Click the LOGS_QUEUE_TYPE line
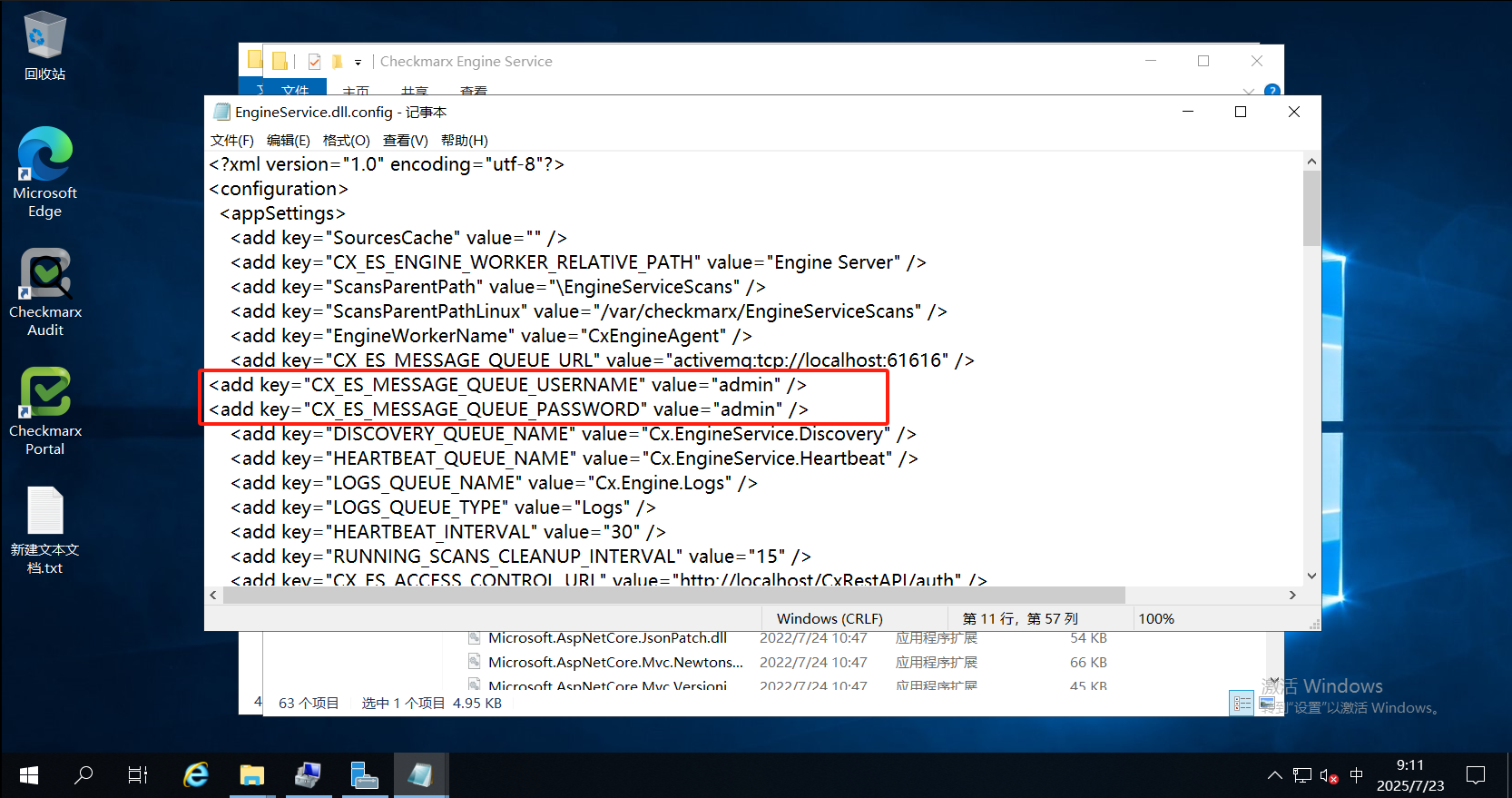This screenshot has height=798, width=1512. pyautogui.click(x=443, y=507)
